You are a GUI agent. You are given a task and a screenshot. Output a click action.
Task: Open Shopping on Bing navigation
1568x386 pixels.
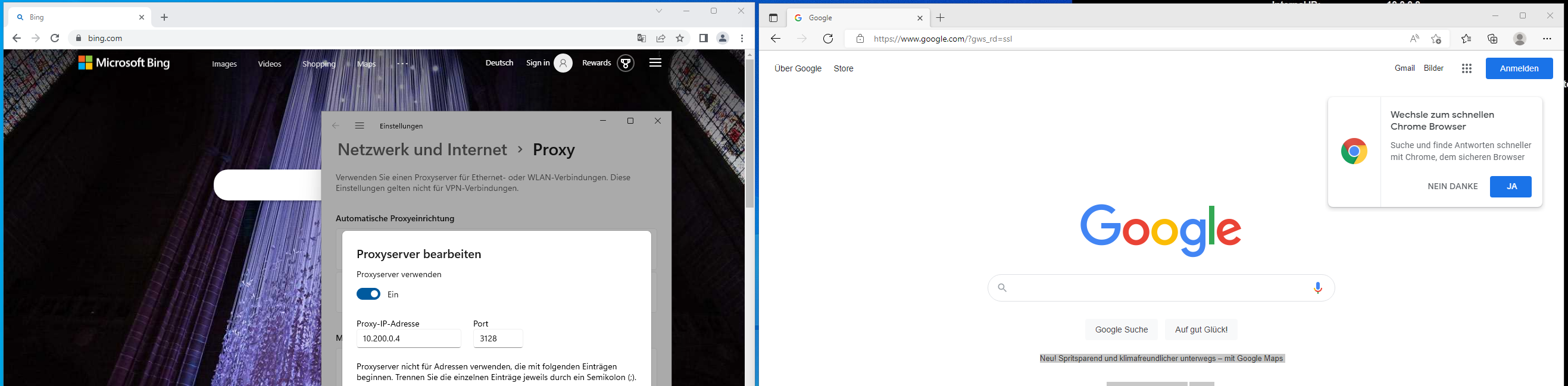tap(319, 64)
